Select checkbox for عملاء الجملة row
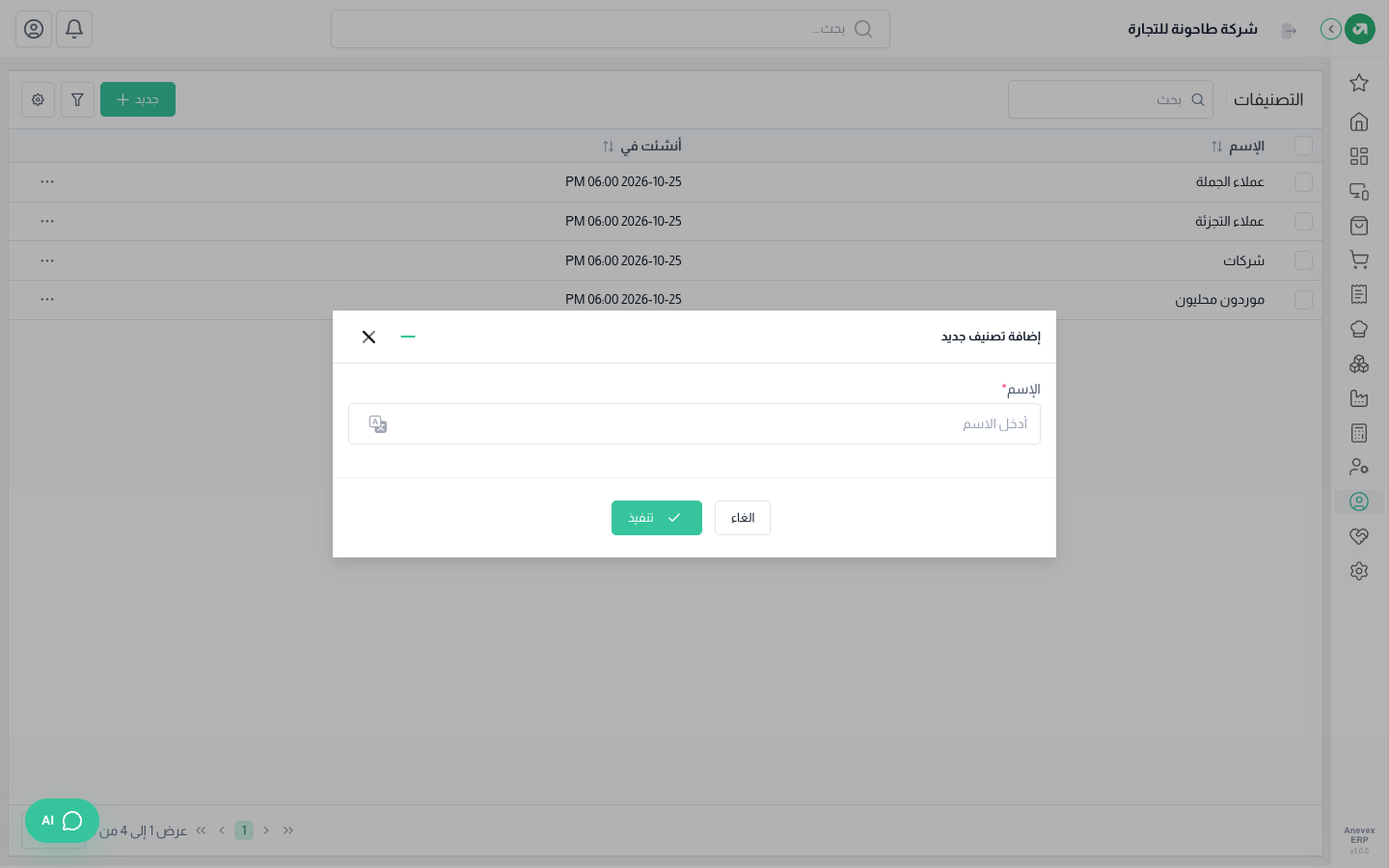 [1303, 181]
